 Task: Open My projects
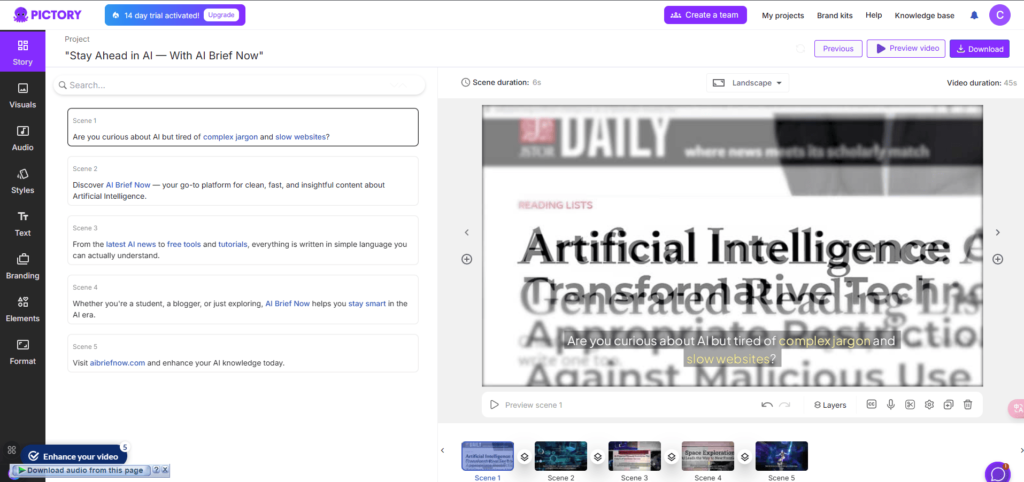(x=782, y=15)
